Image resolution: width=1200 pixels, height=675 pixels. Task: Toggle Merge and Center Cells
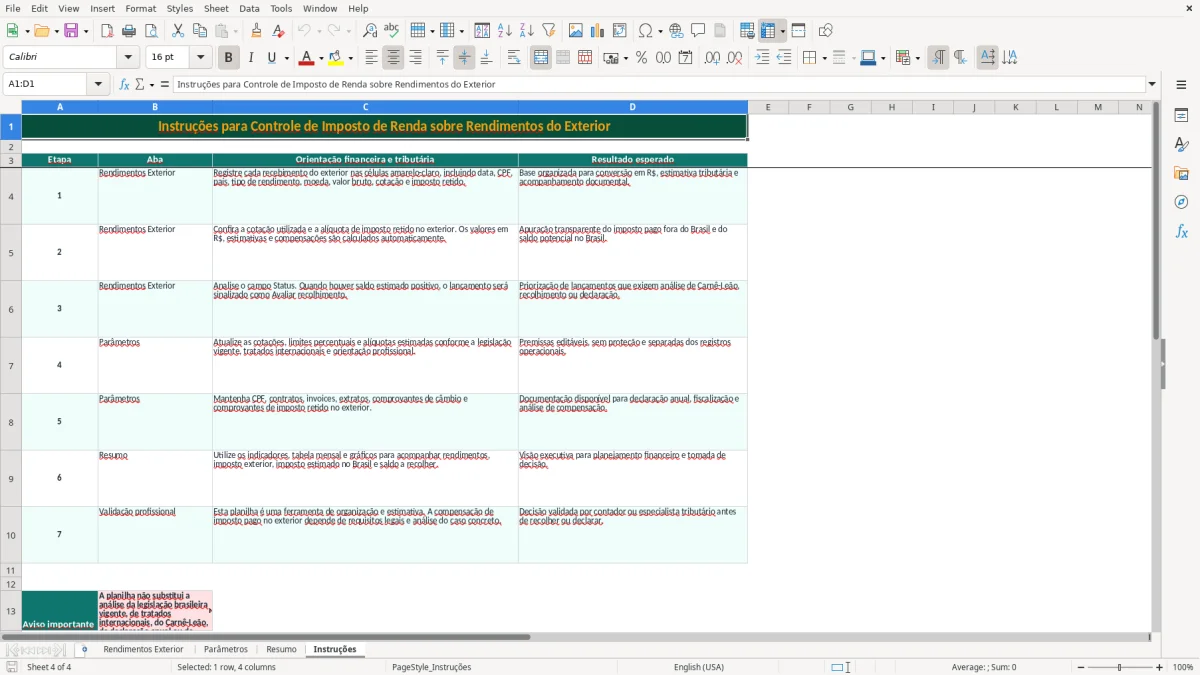point(541,58)
